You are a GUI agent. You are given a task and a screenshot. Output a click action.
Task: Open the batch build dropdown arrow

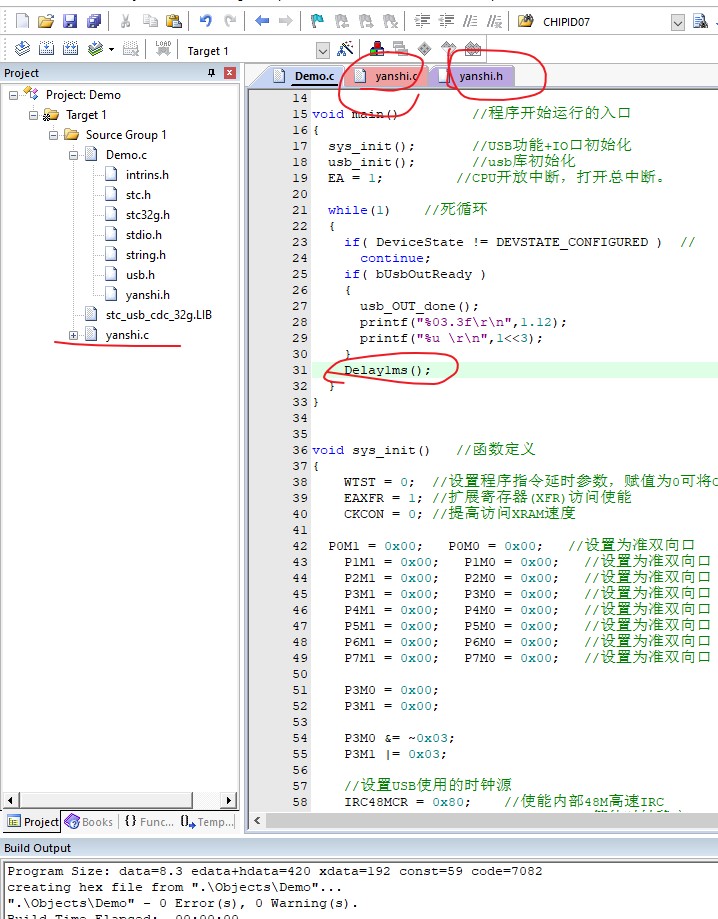click(111, 49)
